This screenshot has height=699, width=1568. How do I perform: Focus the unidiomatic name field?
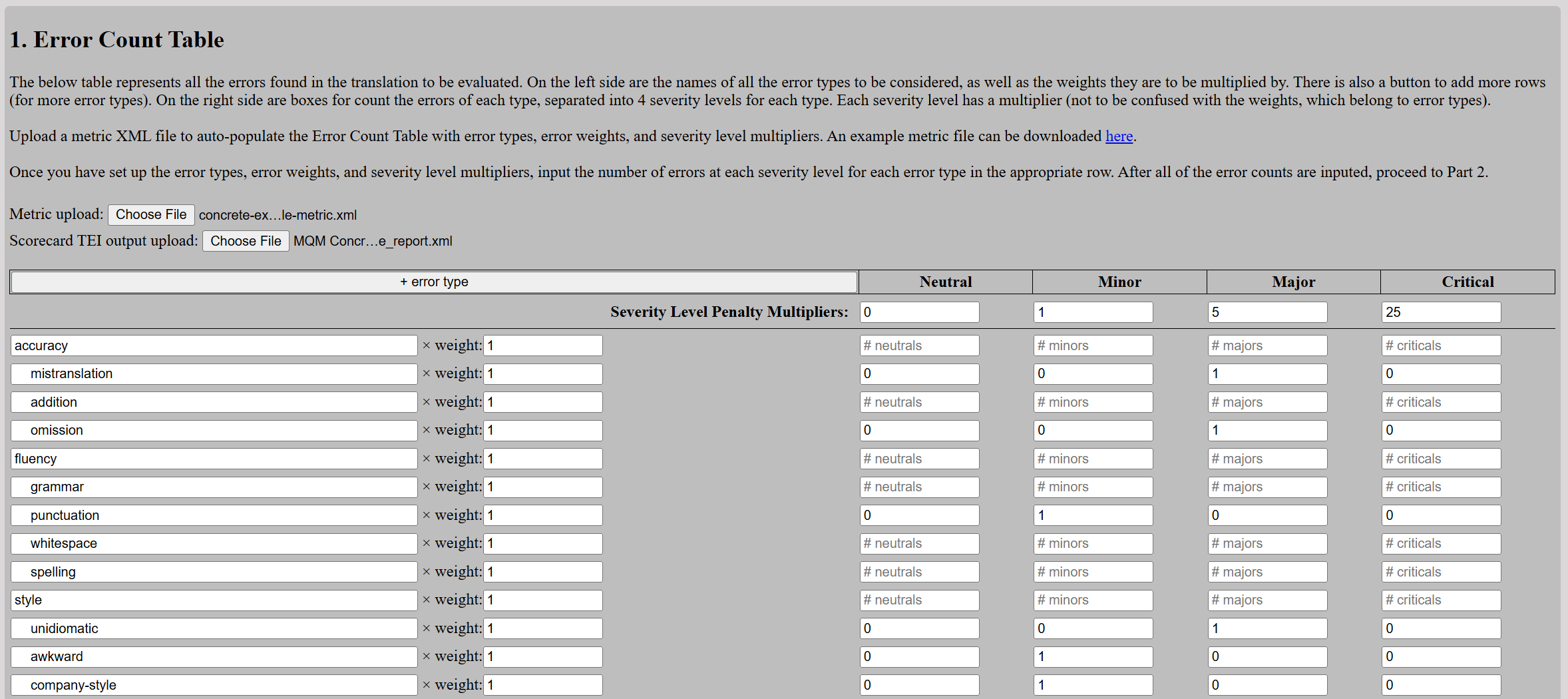click(214, 628)
